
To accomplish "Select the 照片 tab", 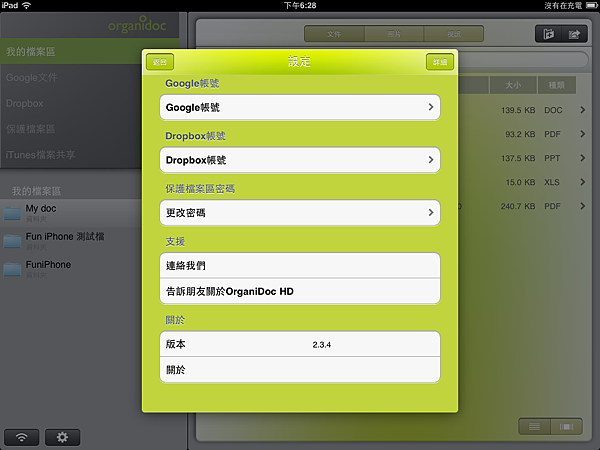I will click(394, 34).
